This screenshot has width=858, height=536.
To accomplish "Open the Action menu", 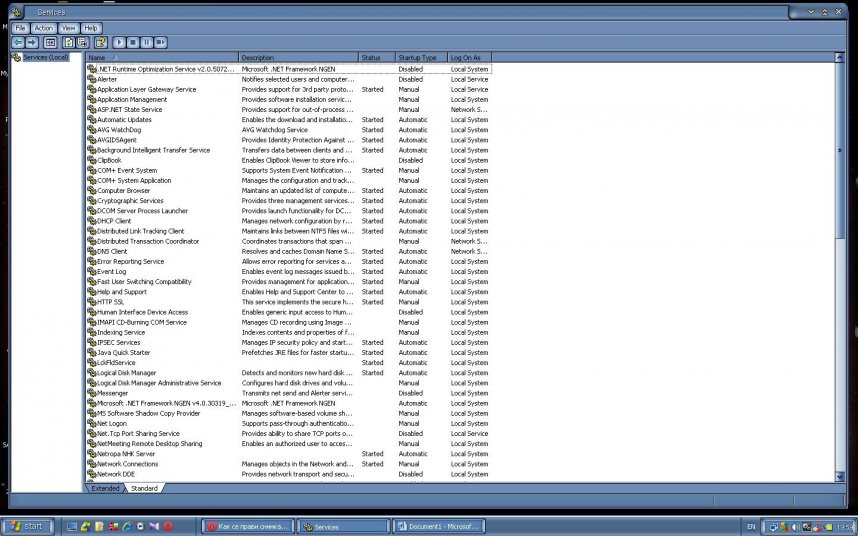I will coord(44,28).
